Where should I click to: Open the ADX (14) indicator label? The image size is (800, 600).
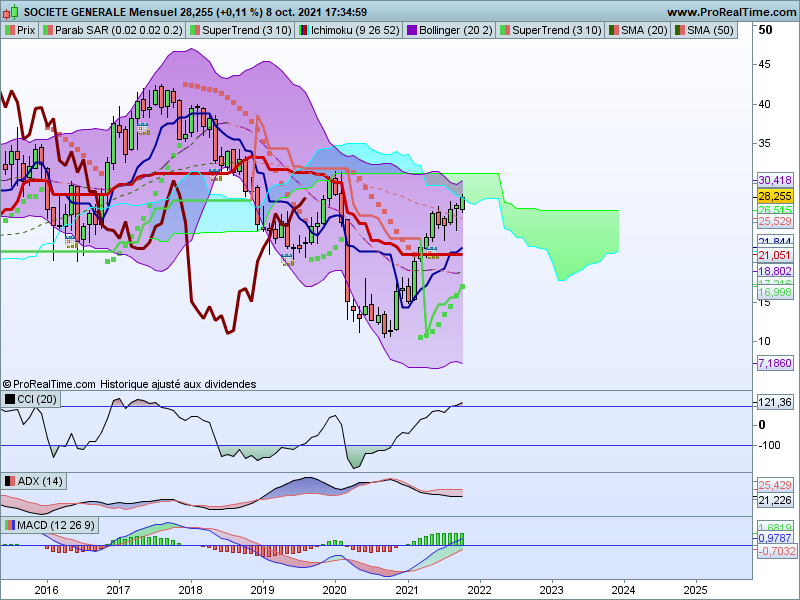tap(40, 481)
